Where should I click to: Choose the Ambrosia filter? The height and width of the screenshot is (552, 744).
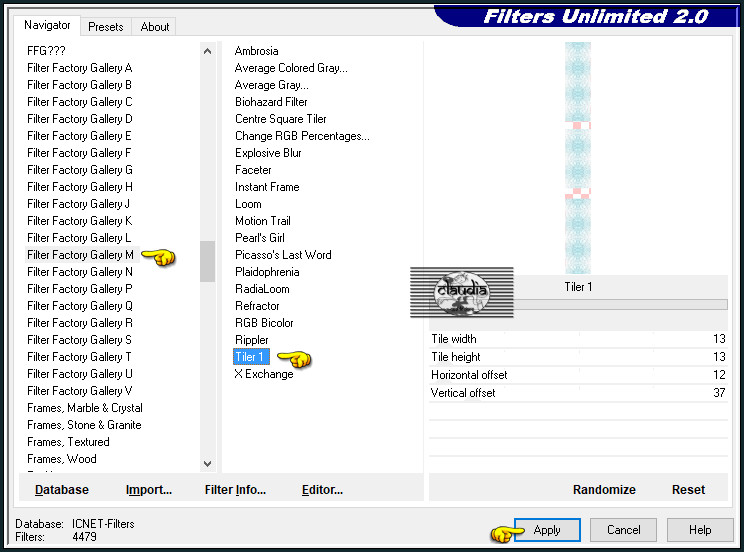(x=256, y=51)
